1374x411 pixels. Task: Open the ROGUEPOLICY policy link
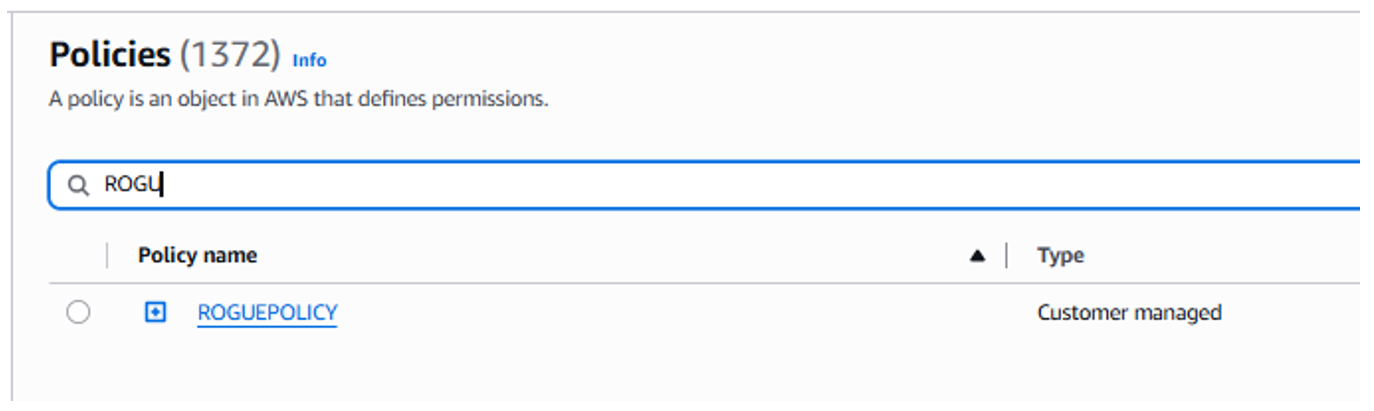267,313
